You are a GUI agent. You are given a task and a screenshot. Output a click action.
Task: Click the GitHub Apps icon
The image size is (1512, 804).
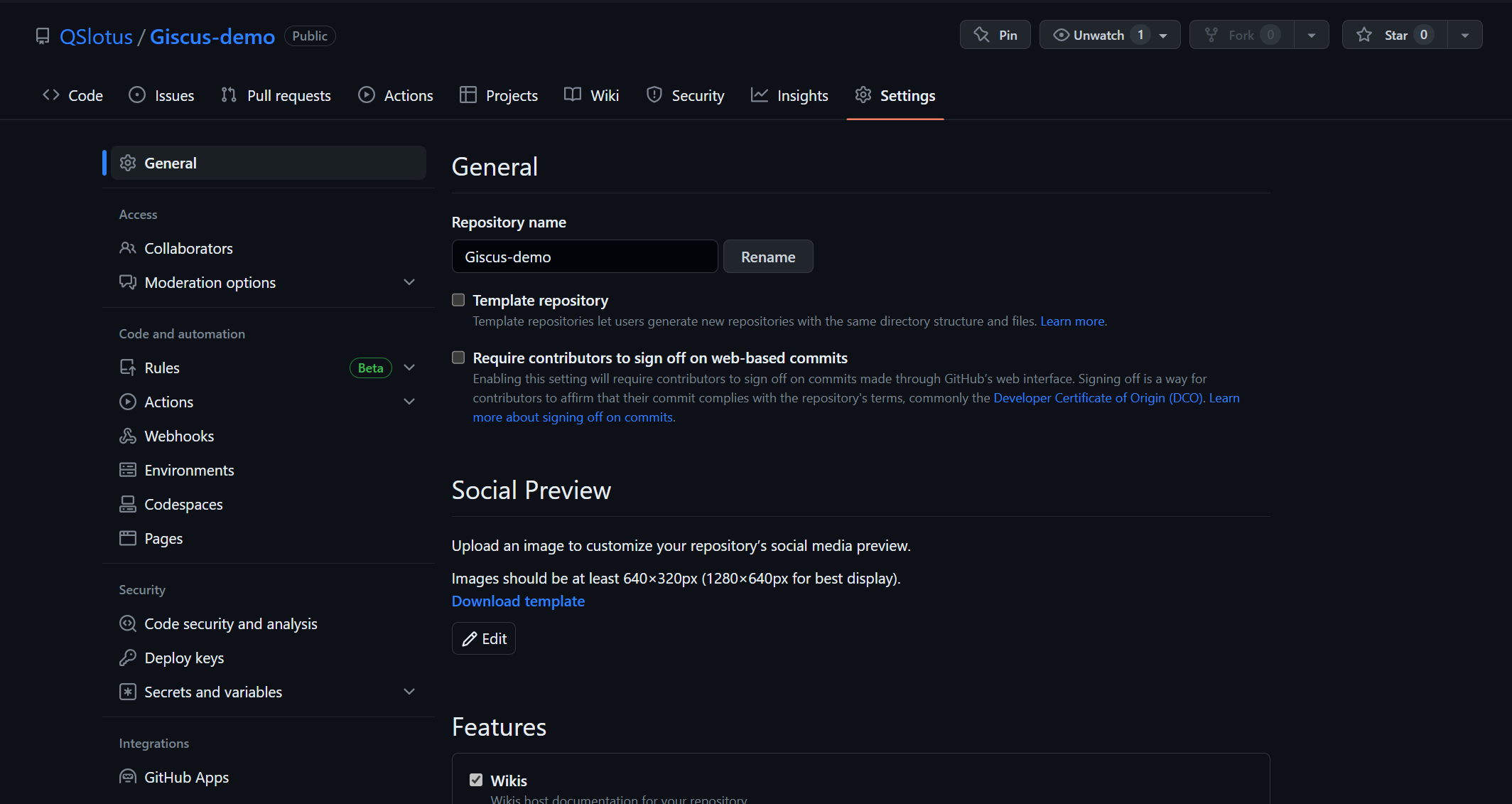coord(128,777)
